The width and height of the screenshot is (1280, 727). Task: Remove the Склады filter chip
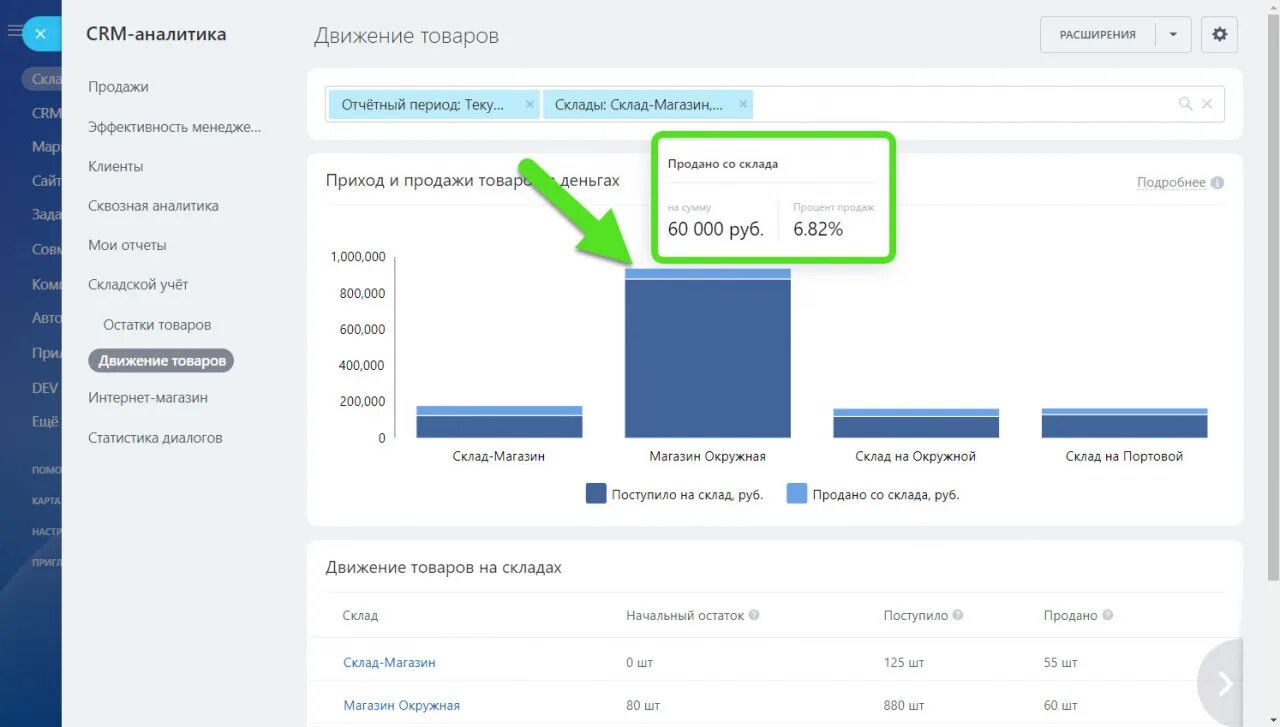click(743, 104)
